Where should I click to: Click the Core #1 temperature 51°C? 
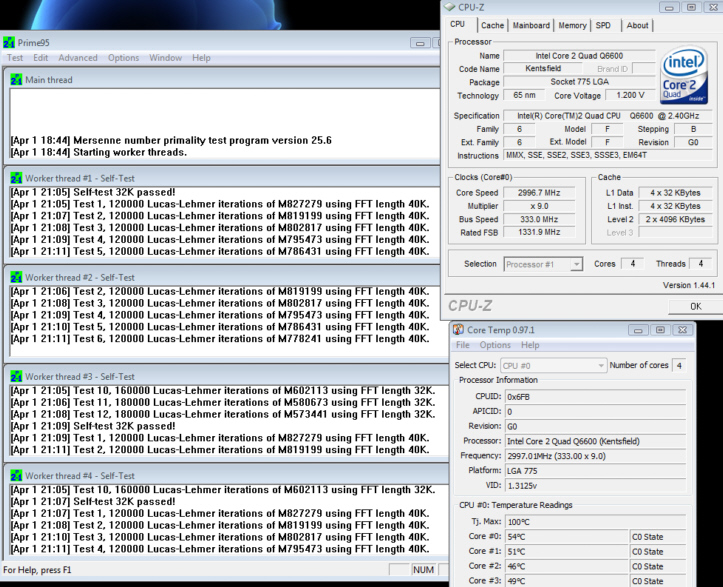coord(566,551)
